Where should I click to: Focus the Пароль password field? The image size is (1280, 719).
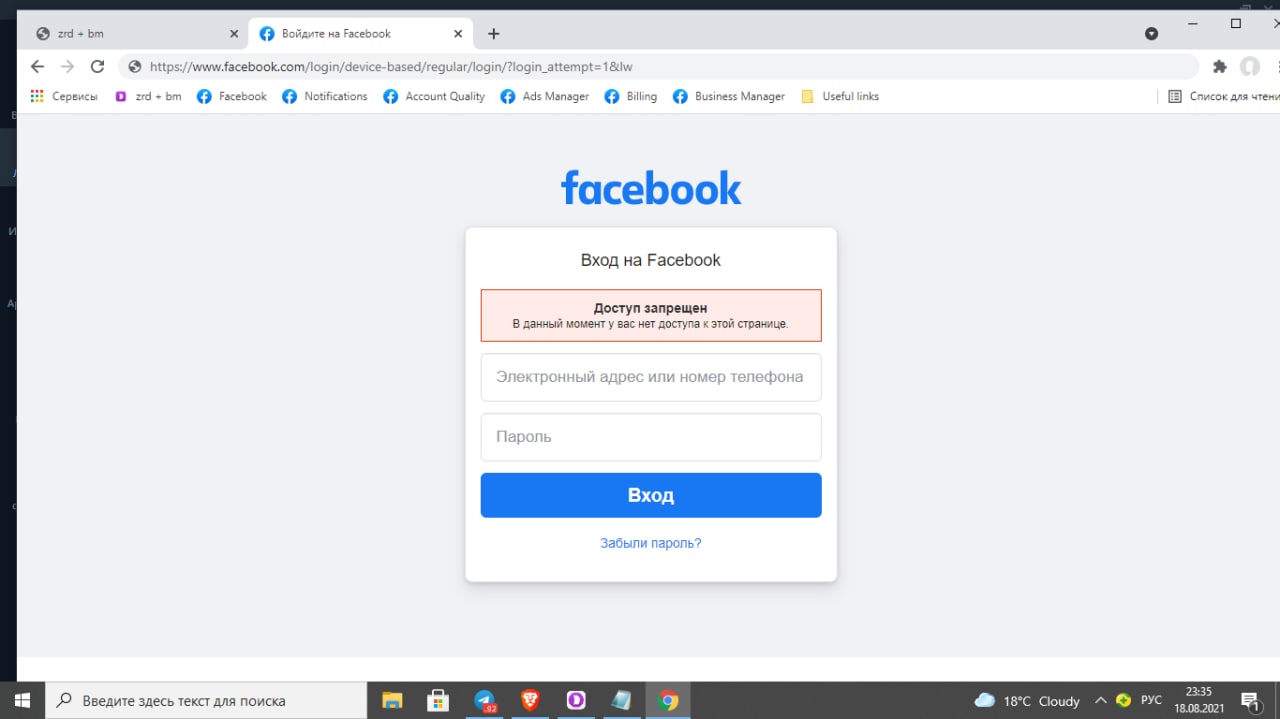(651, 437)
